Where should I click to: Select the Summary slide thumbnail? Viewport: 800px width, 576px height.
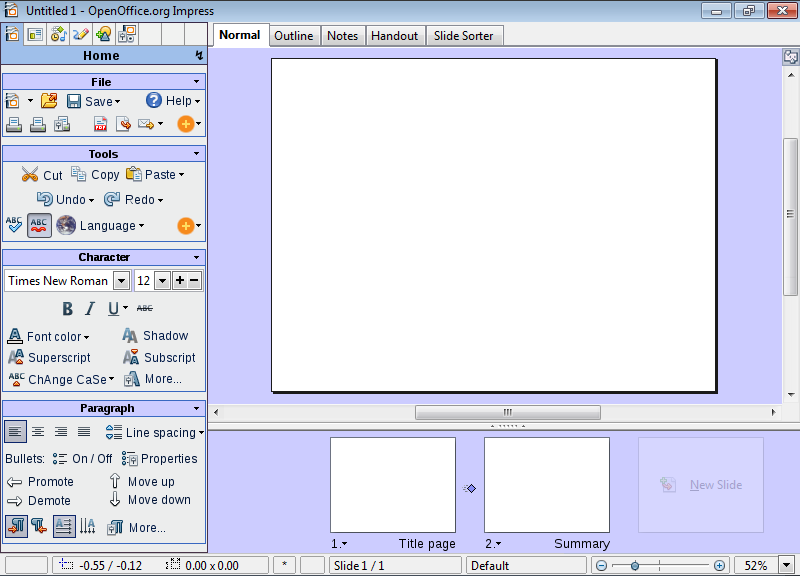point(546,485)
